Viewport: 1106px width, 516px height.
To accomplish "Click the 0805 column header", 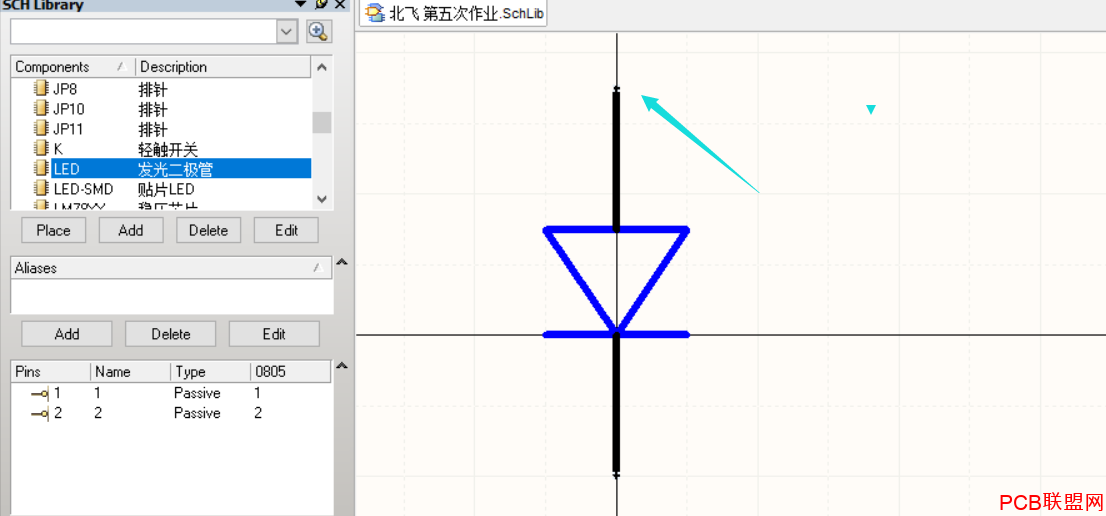I will pos(291,371).
